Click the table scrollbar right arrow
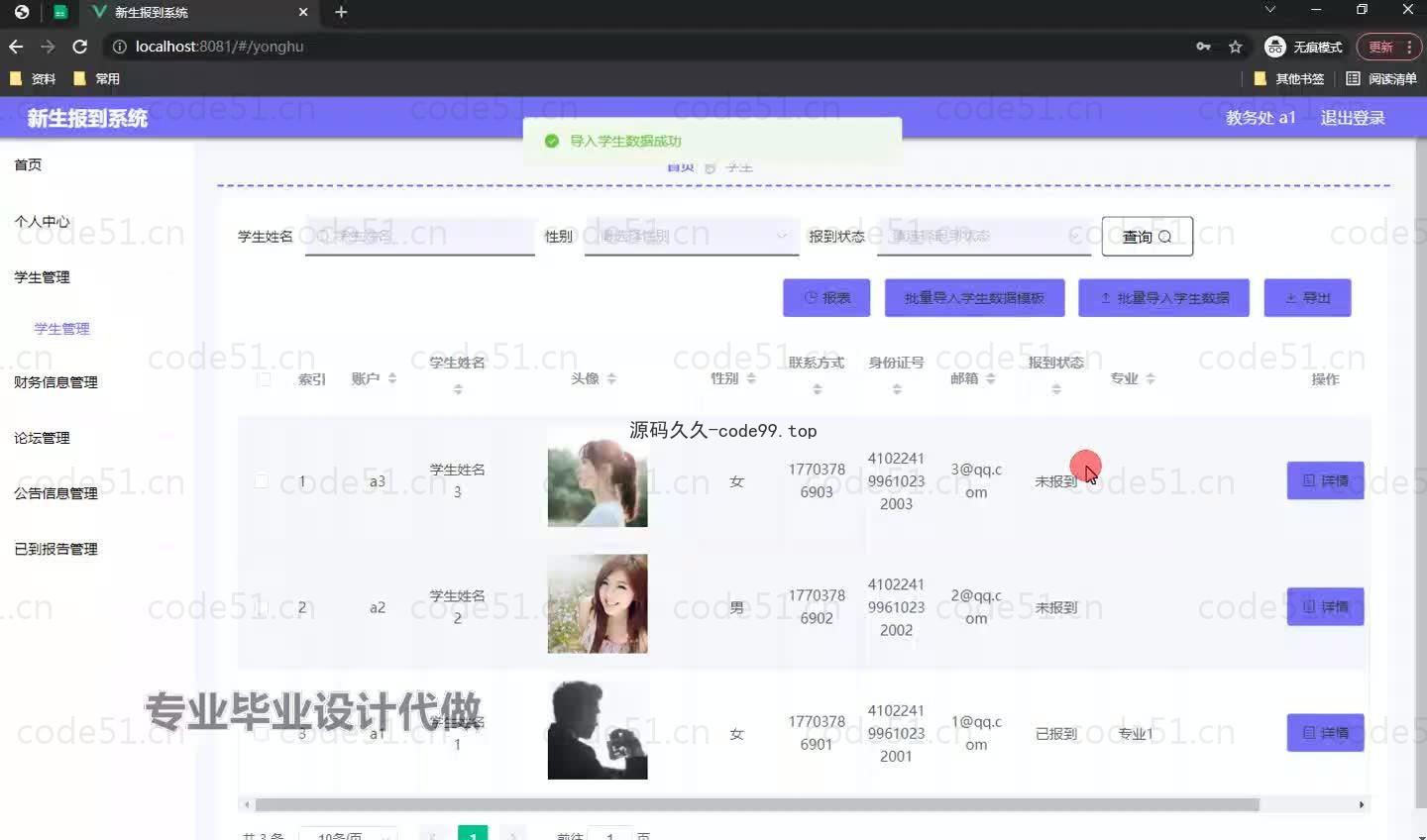Image resolution: width=1427 pixels, height=840 pixels. [x=1362, y=805]
